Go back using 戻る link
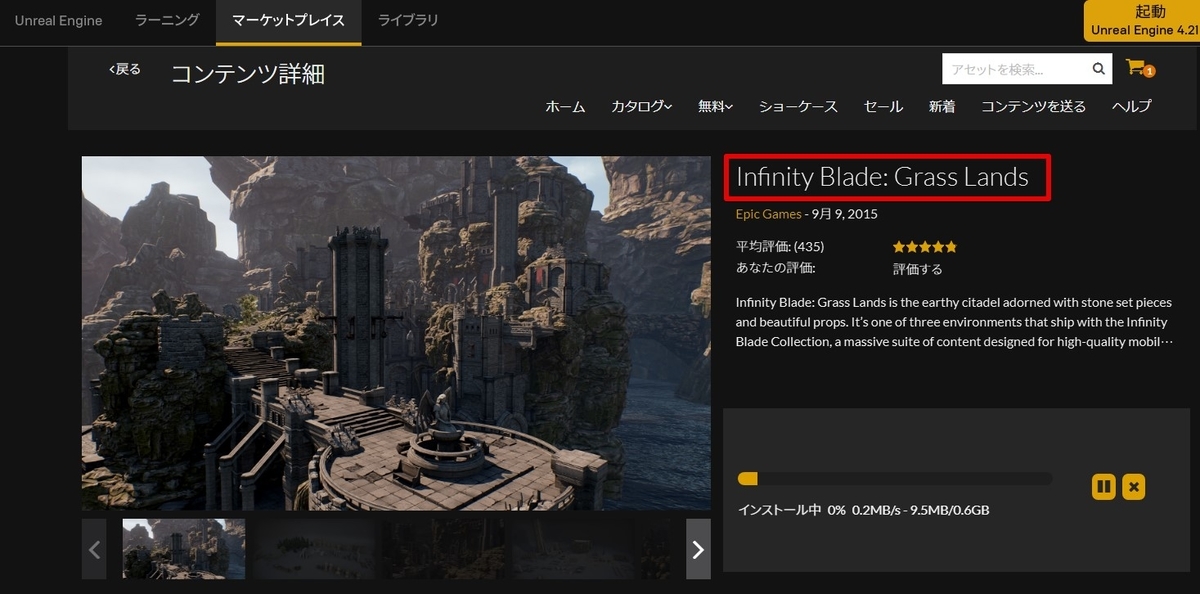This screenshot has width=1200, height=594. pyautogui.click(x=125, y=69)
